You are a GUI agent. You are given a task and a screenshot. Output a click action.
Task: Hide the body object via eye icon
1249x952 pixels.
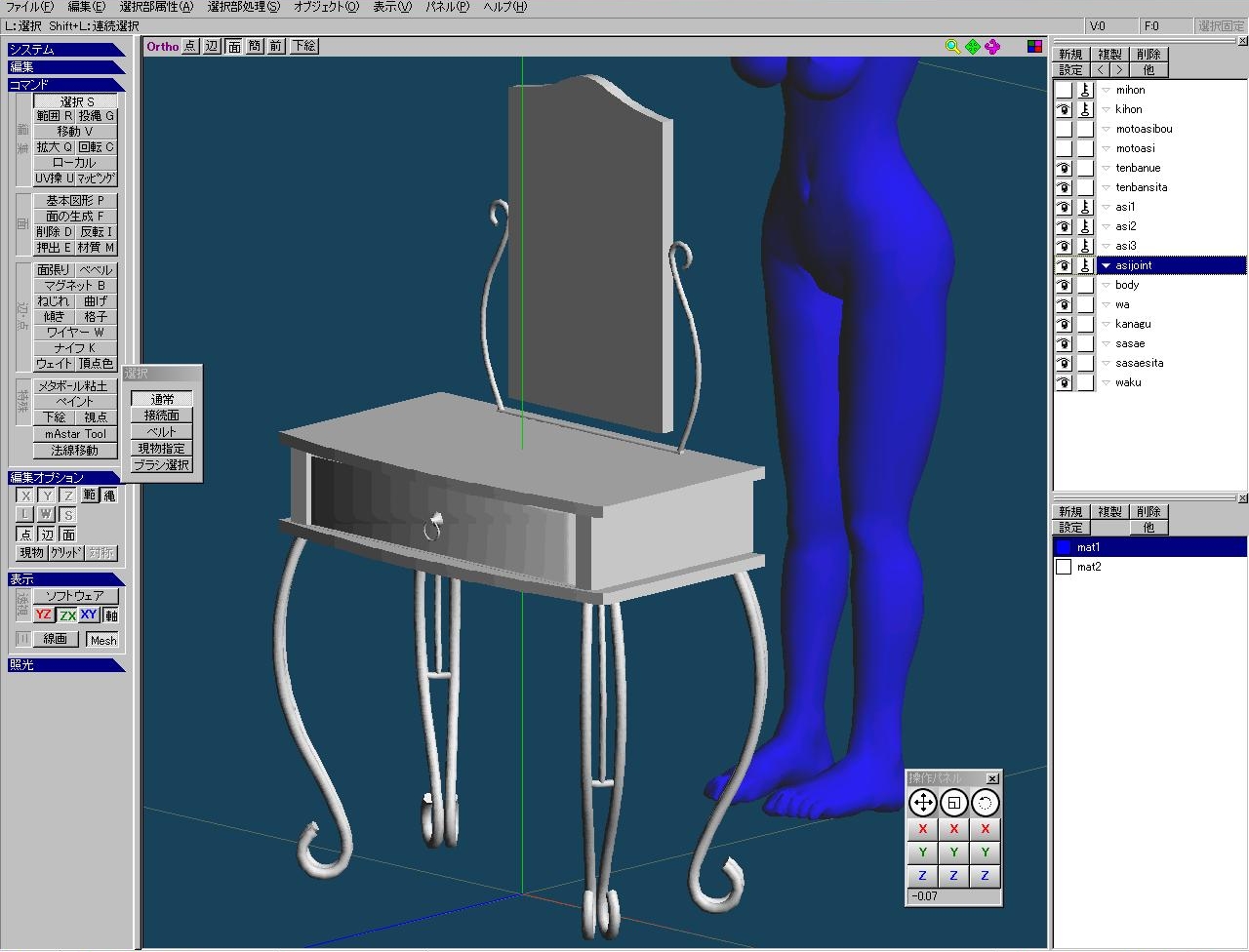[x=1064, y=285]
